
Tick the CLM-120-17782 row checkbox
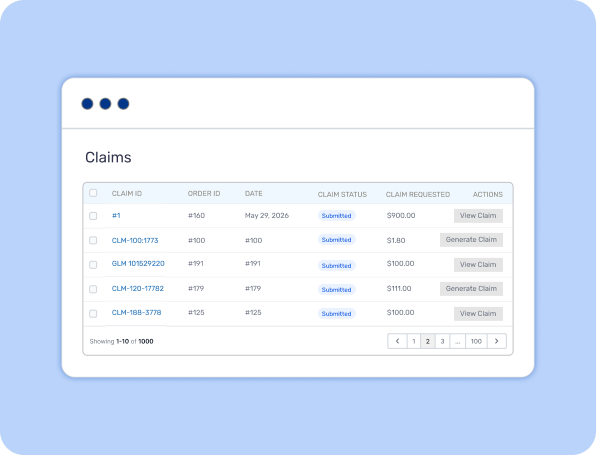(x=93, y=289)
